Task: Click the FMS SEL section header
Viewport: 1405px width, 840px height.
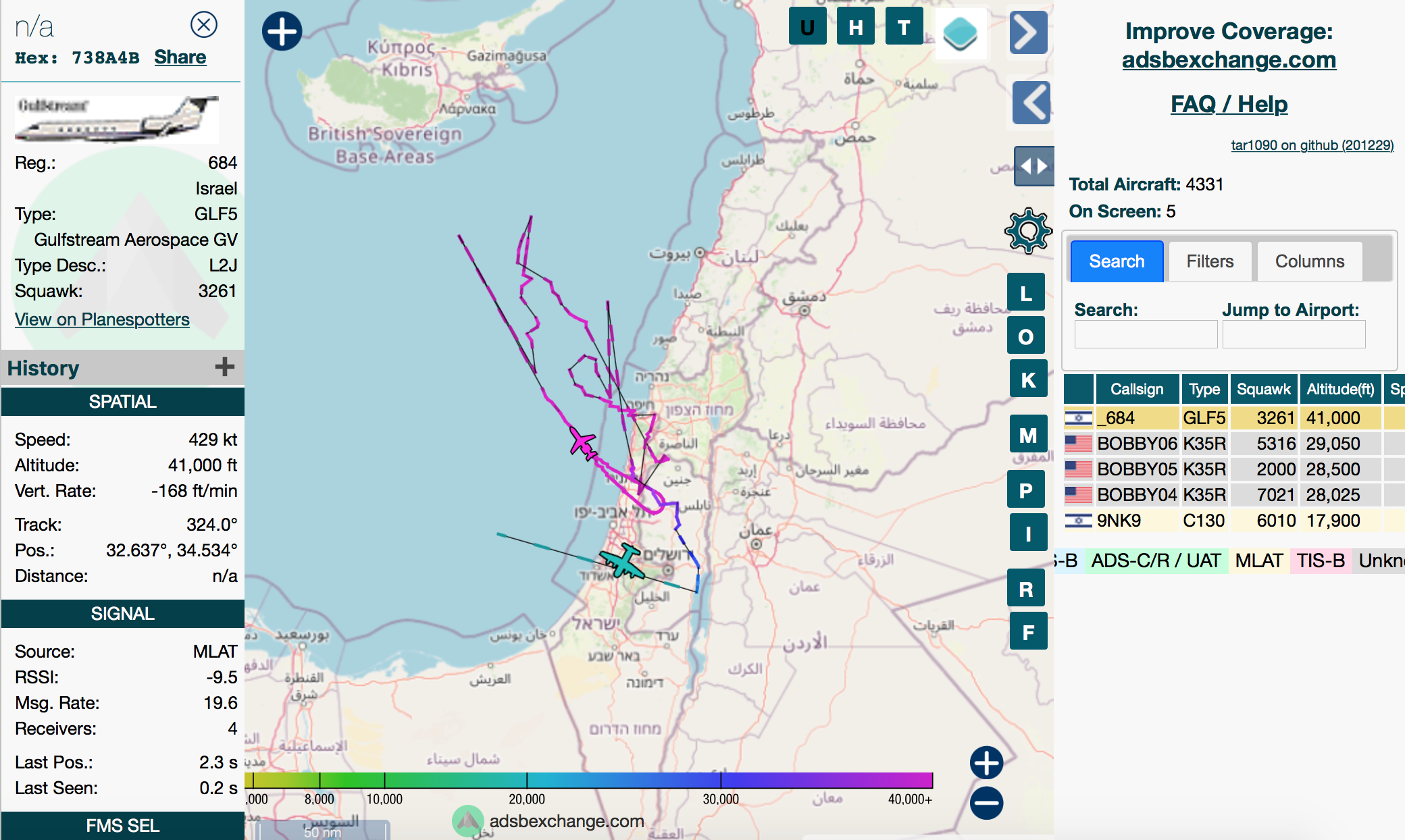Action: (122, 826)
